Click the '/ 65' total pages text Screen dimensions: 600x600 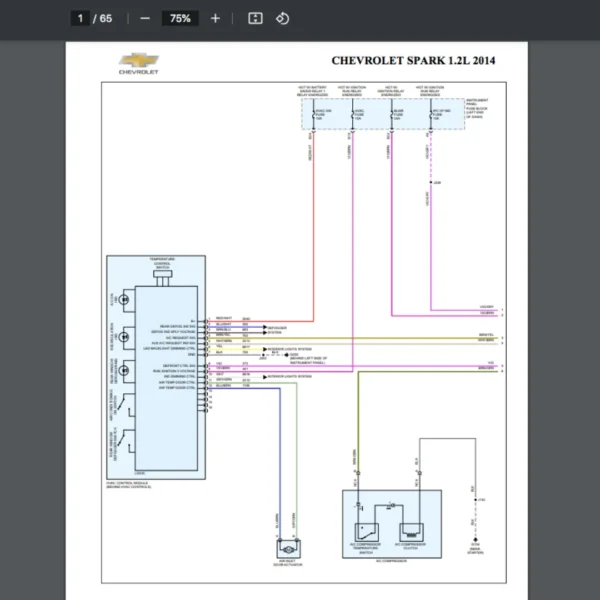coord(103,18)
